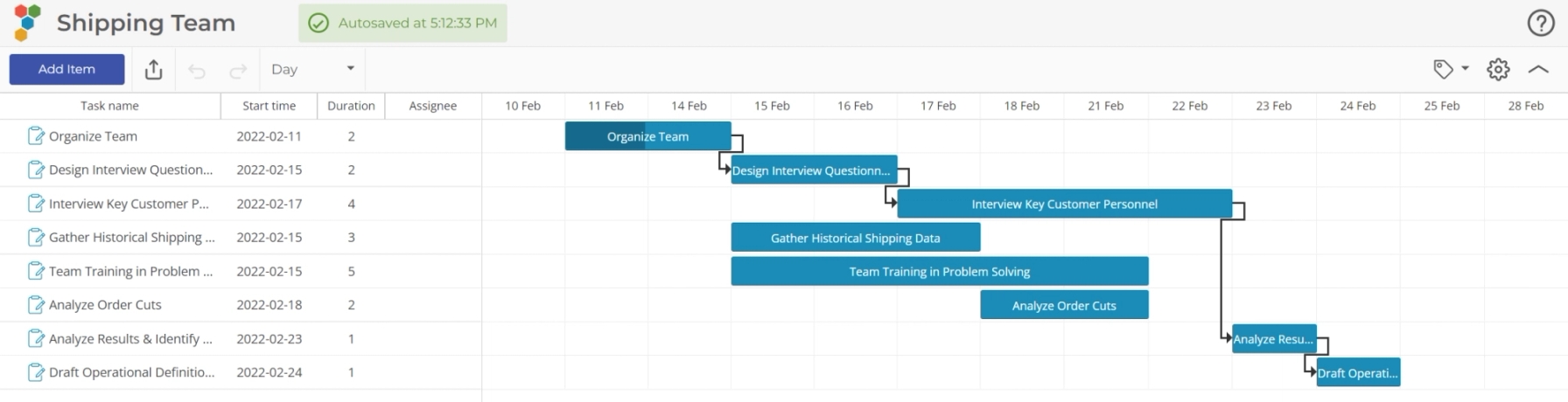Open the settings gear icon
Screen dimensions: 1568x402
(x=1498, y=69)
